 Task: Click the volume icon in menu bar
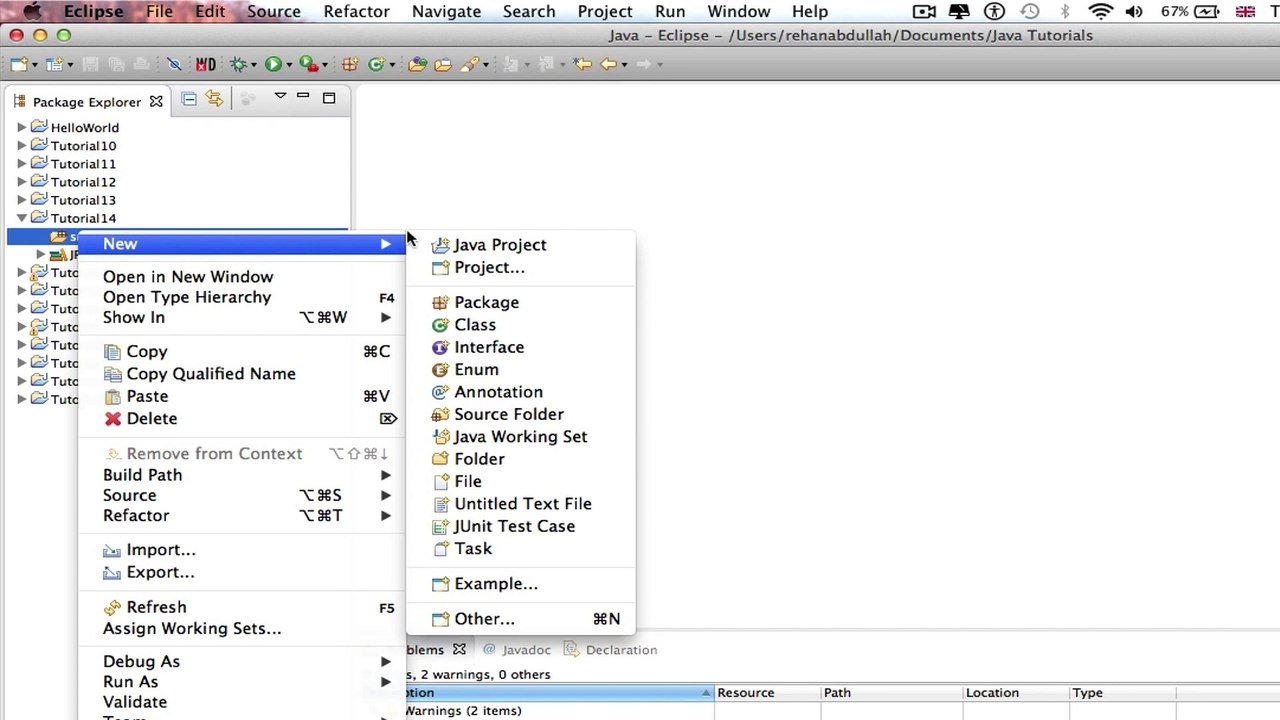pyautogui.click(x=1134, y=12)
